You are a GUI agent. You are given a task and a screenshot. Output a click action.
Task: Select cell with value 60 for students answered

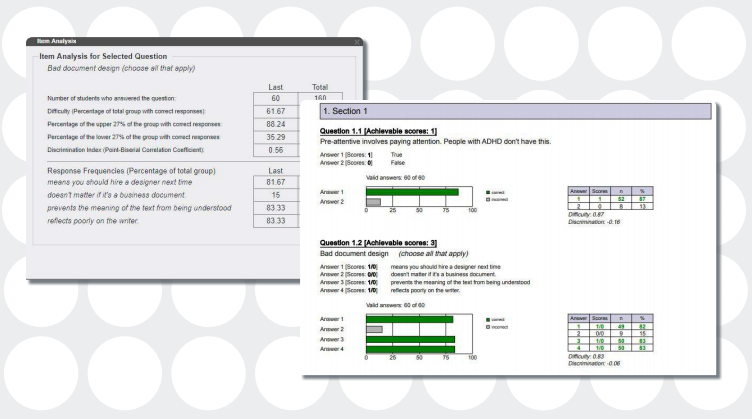[276, 98]
